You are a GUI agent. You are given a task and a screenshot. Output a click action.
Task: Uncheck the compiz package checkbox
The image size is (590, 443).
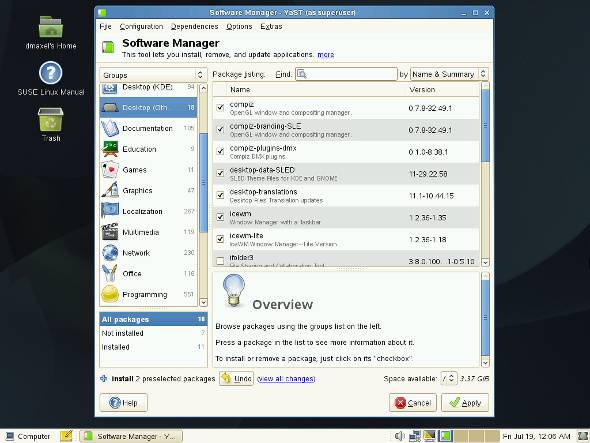pos(220,108)
